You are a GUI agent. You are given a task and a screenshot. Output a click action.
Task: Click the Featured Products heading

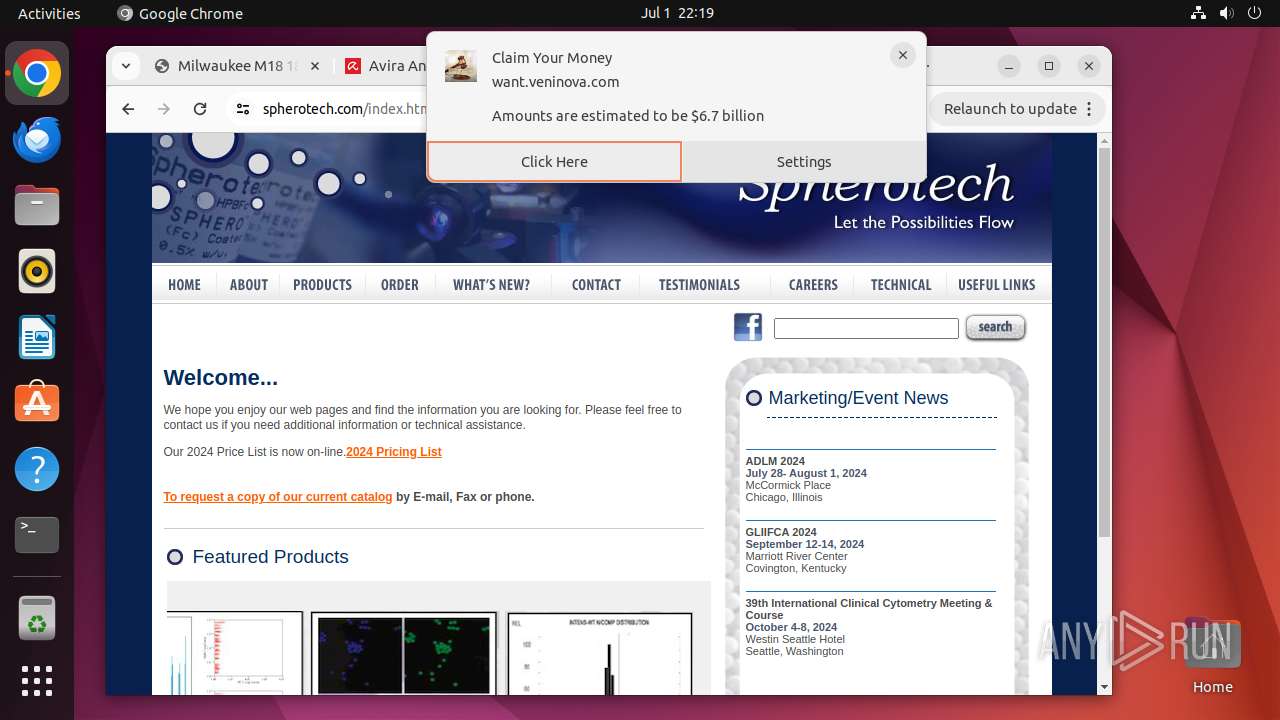(x=270, y=557)
